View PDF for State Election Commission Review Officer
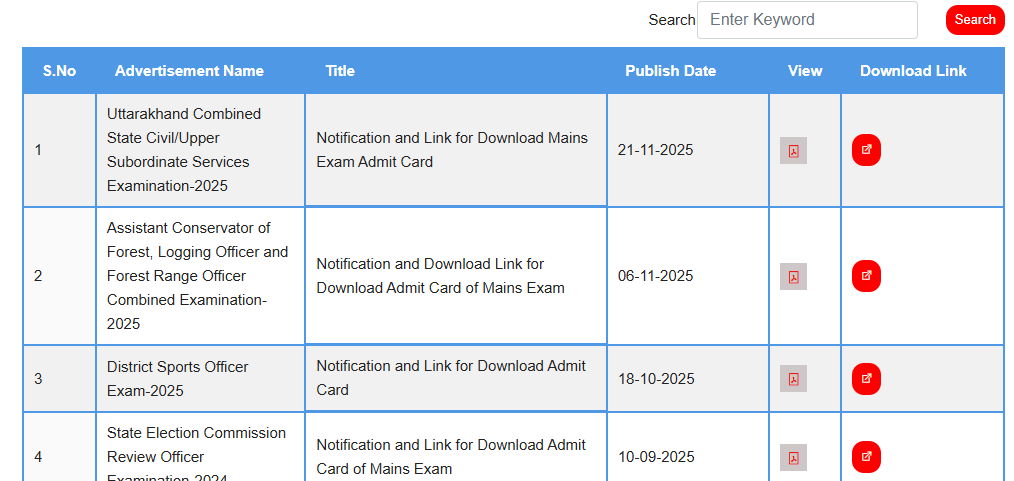This screenshot has width=1014, height=481. point(793,458)
